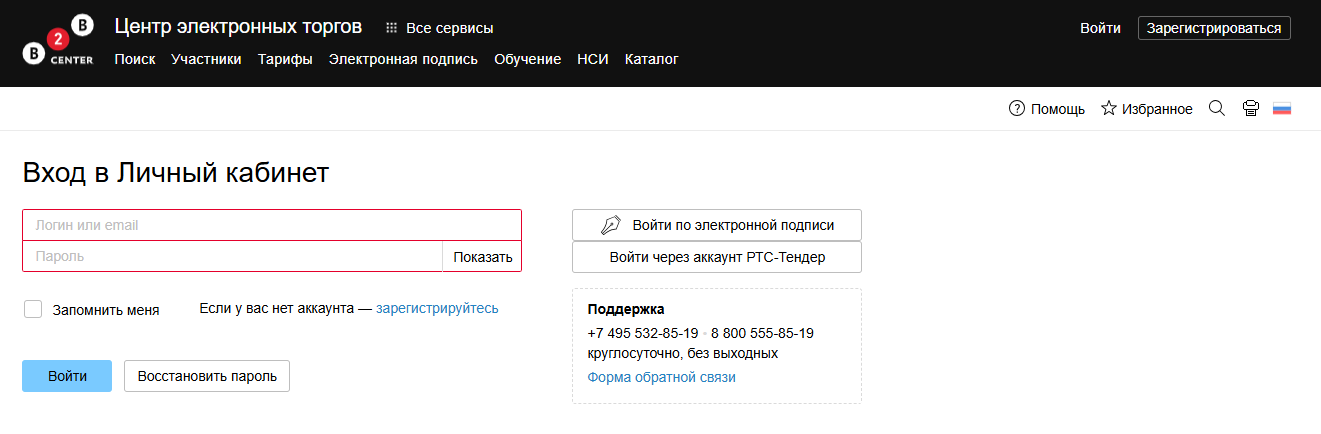Sign in using the electronic signature button
The image size is (1321, 434).
[x=716, y=225]
